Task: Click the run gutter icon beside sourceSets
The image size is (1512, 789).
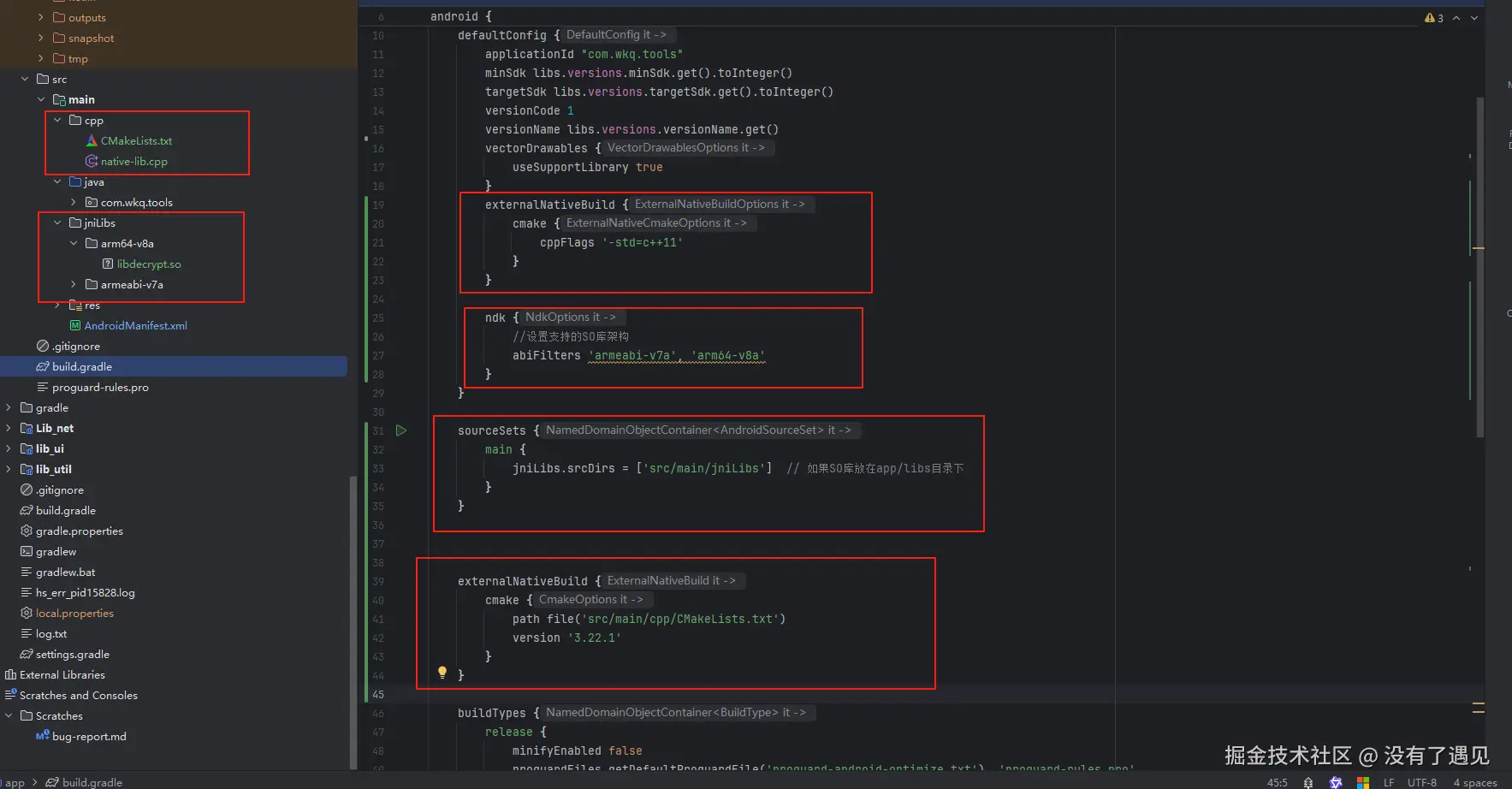Action: point(401,430)
